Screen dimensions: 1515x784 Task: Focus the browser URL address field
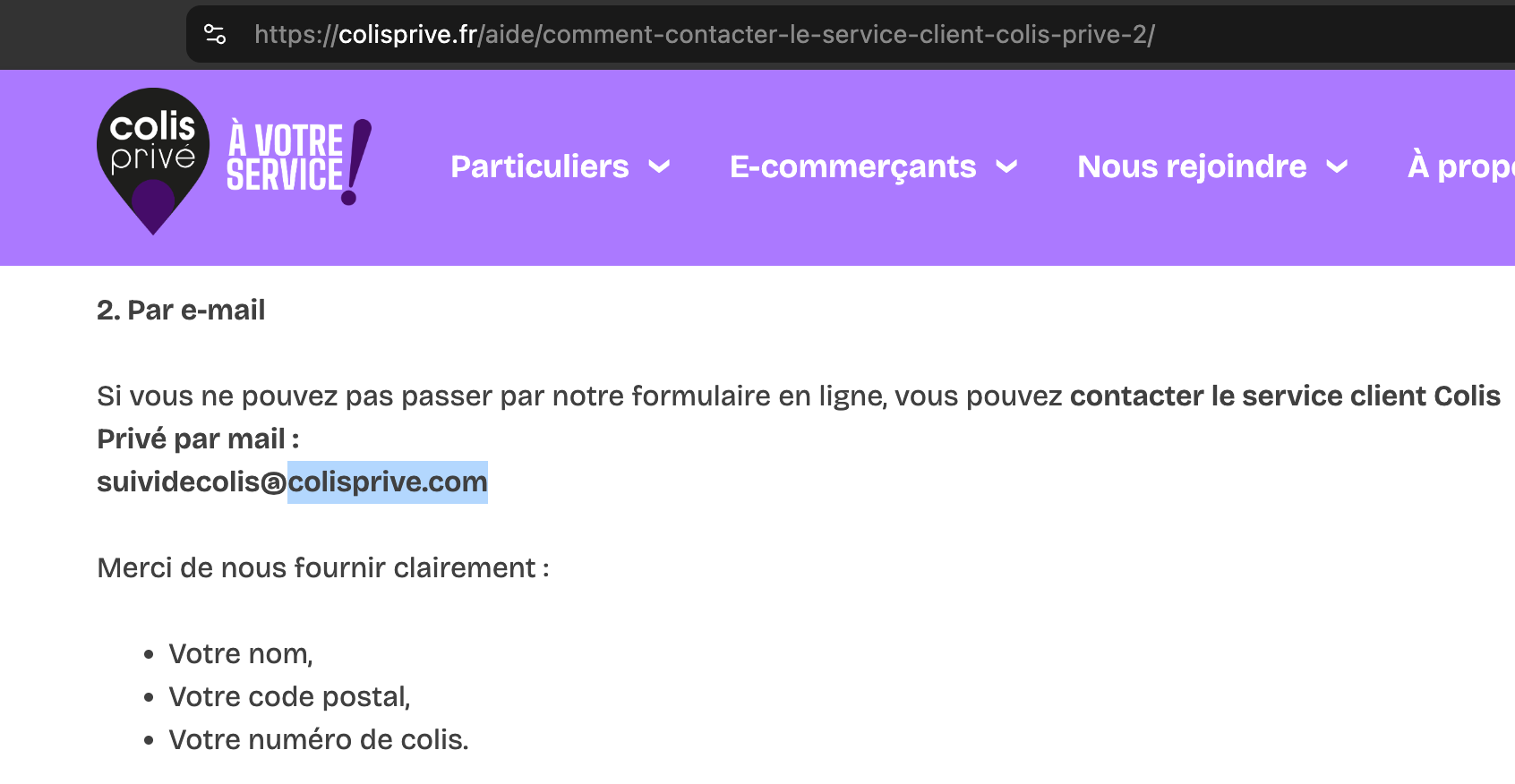pos(704,35)
